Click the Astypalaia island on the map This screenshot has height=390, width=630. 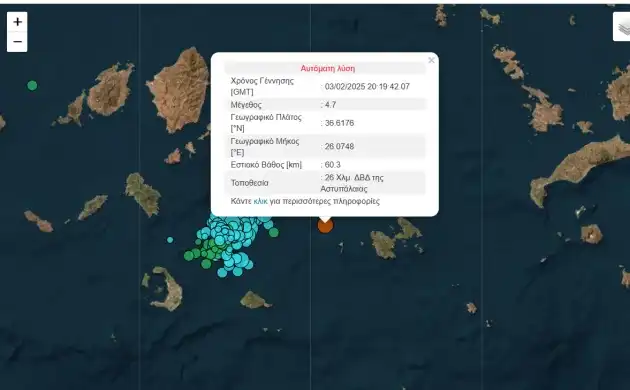[x=395, y=239]
